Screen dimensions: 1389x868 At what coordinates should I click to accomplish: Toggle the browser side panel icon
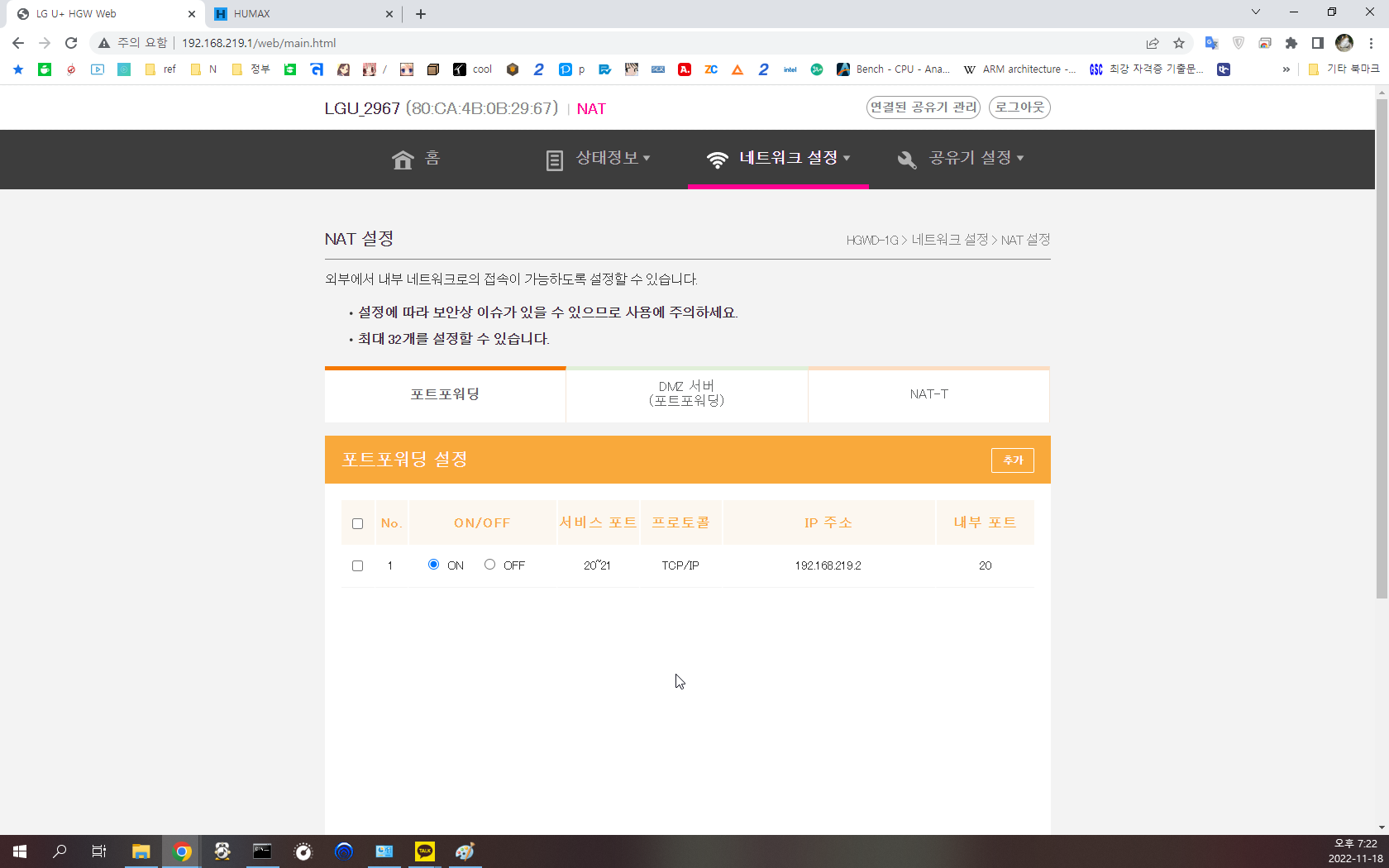(1318, 43)
